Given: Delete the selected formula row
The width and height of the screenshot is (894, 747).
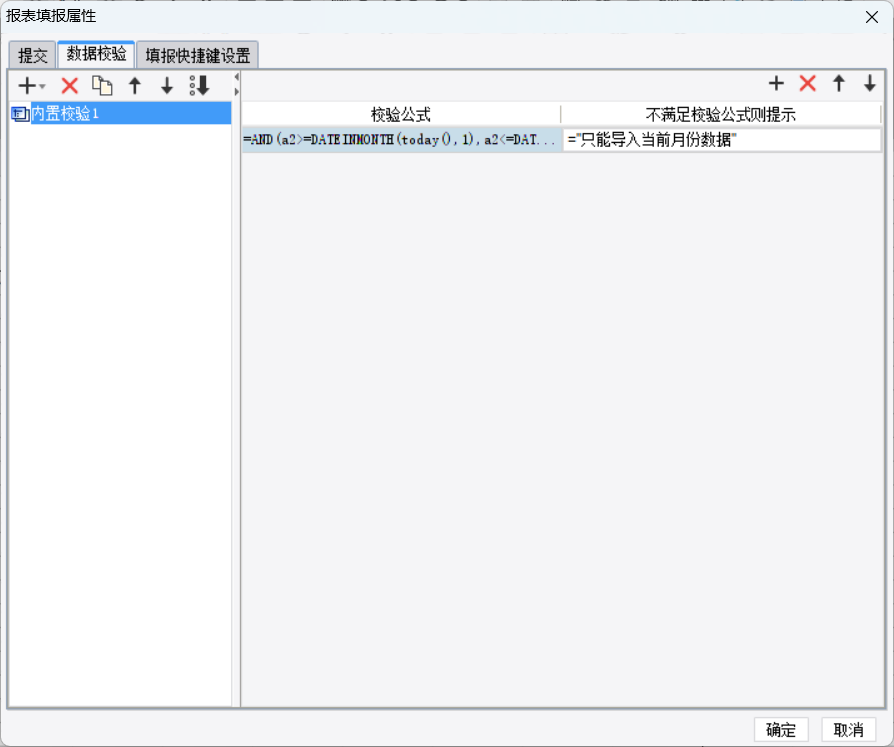Looking at the screenshot, I should [x=807, y=83].
